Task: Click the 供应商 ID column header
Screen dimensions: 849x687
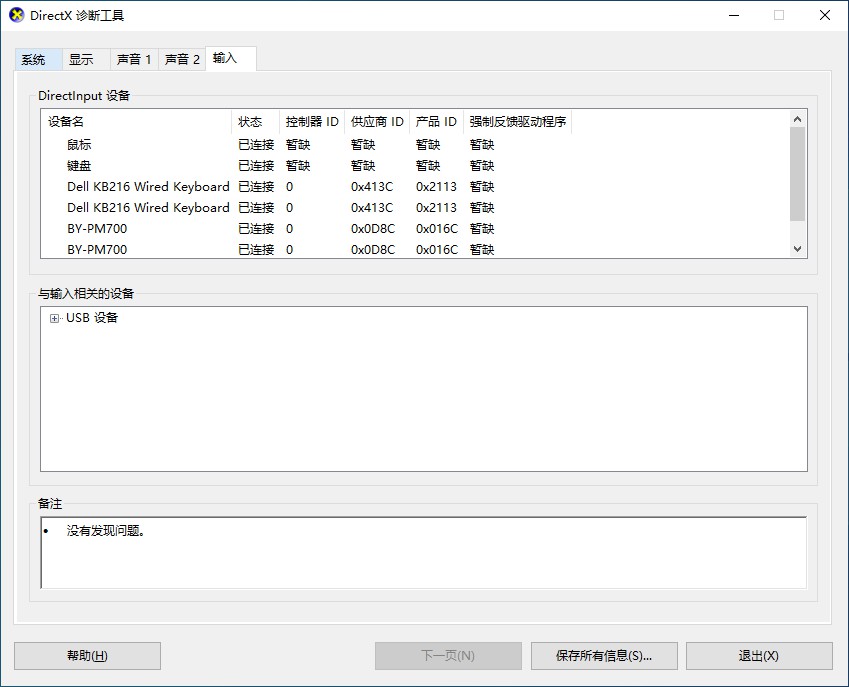Action: point(377,122)
